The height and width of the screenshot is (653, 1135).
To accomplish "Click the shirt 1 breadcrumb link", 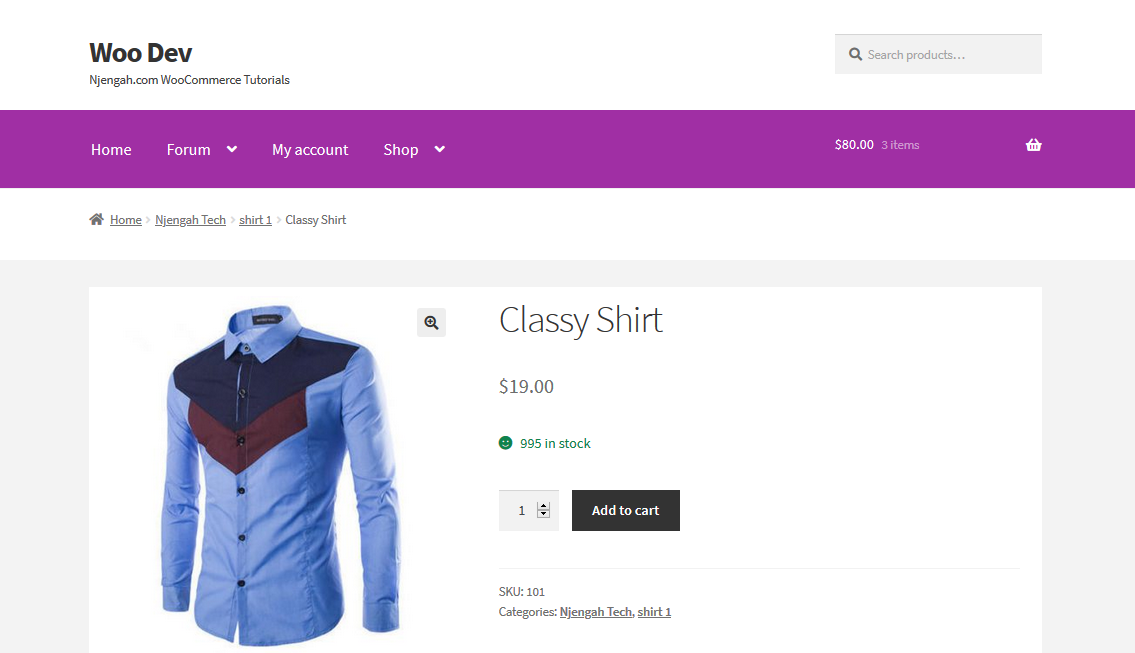I will point(255,220).
